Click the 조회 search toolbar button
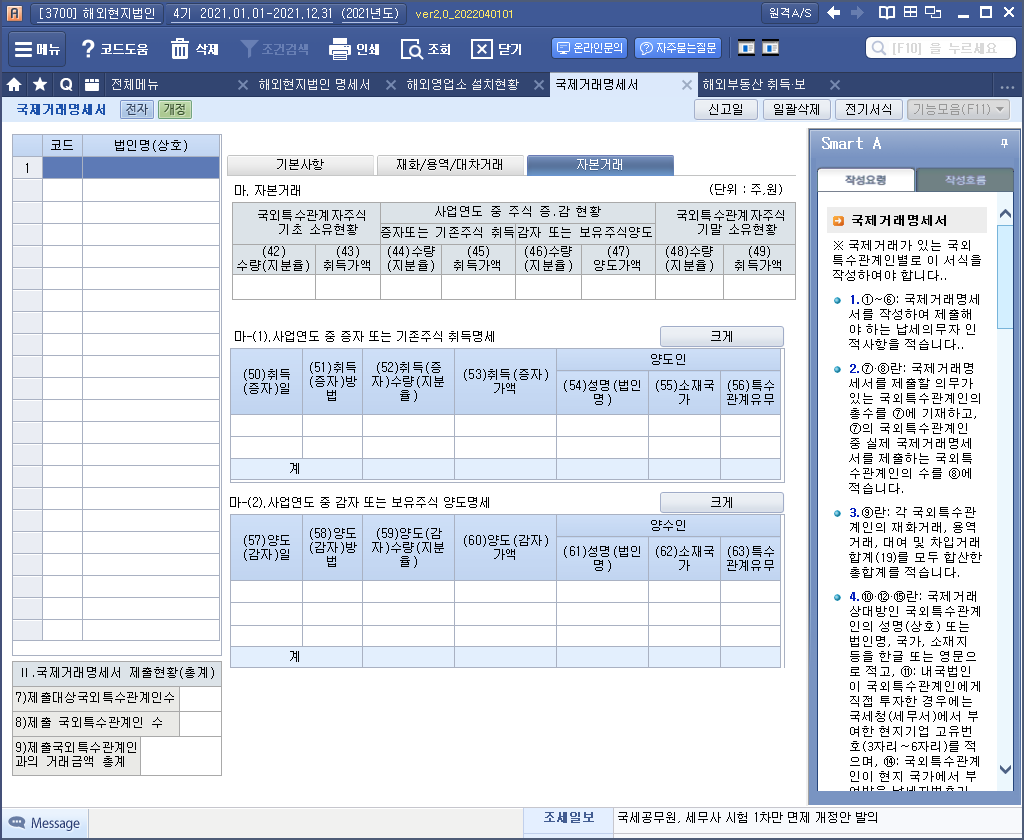1024x840 pixels. click(x=426, y=49)
